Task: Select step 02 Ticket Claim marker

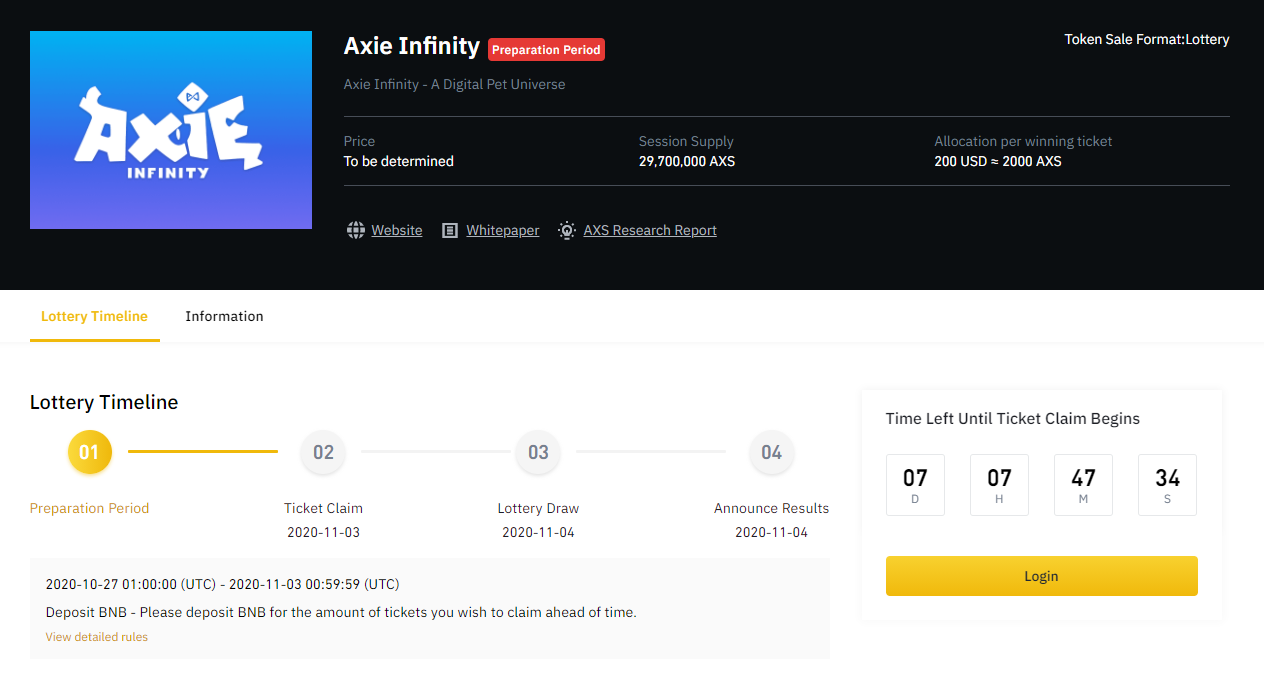Action: pyautogui.click(x=323, y=452)
